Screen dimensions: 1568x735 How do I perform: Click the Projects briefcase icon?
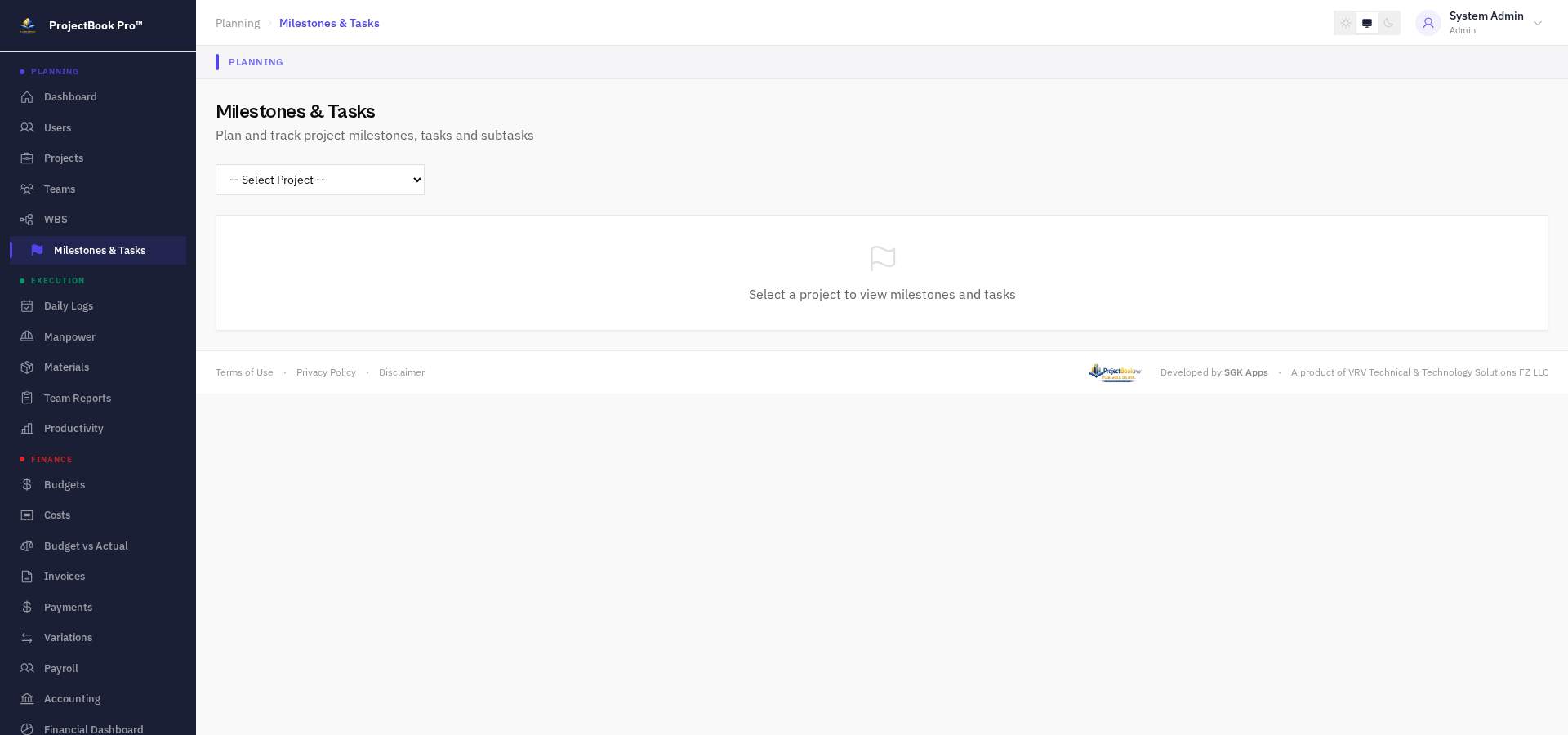(x=27, y=158)
